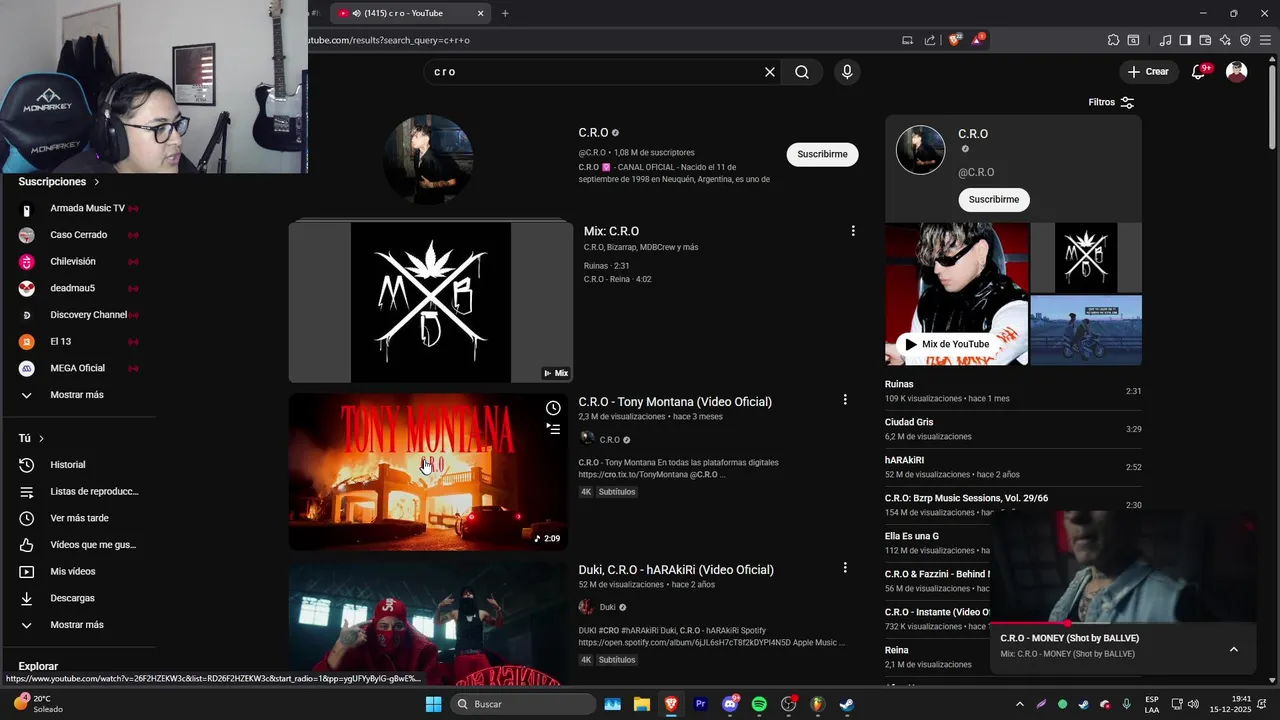Expand the miniplayer with up chevron
Image resolution: width=1280 pixels, height=720 pixels.
1234,649
